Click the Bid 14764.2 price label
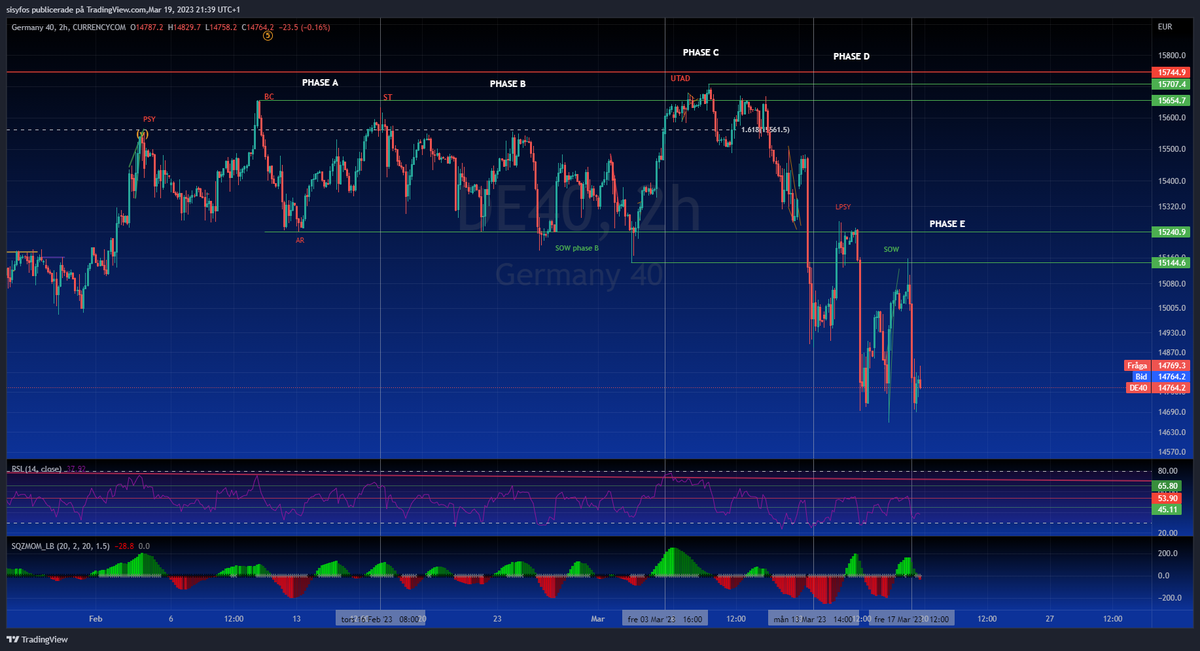The image size is (1200, 651). click(1160, 376)
